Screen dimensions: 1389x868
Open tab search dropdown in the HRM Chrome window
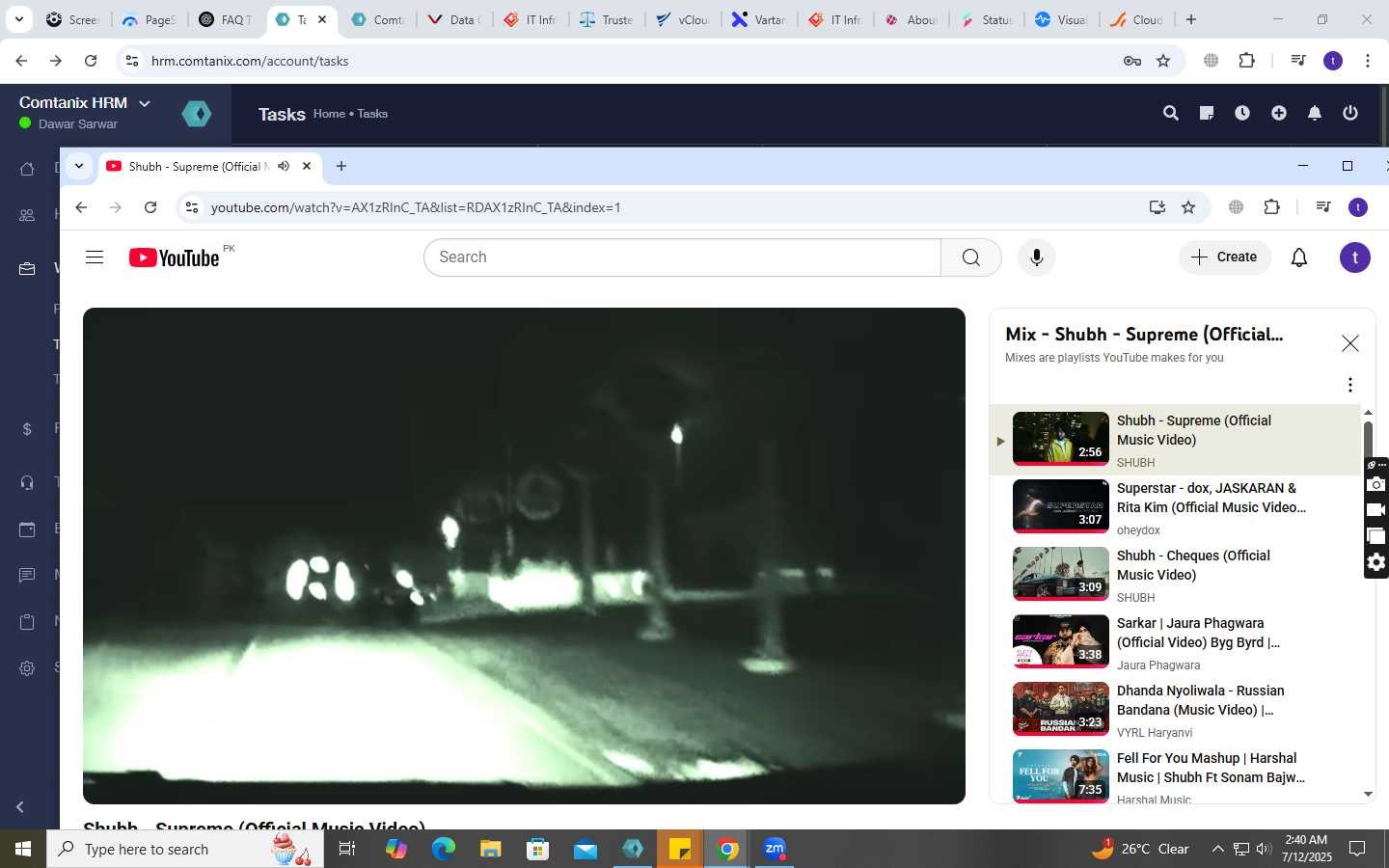pos(18,19)
